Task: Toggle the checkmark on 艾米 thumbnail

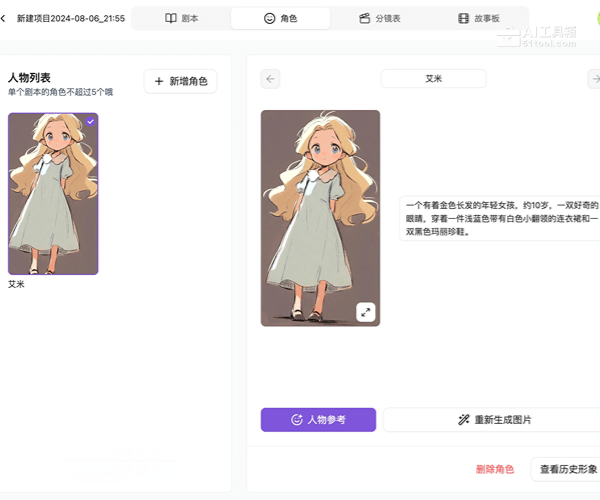Action: click(90, 121)
